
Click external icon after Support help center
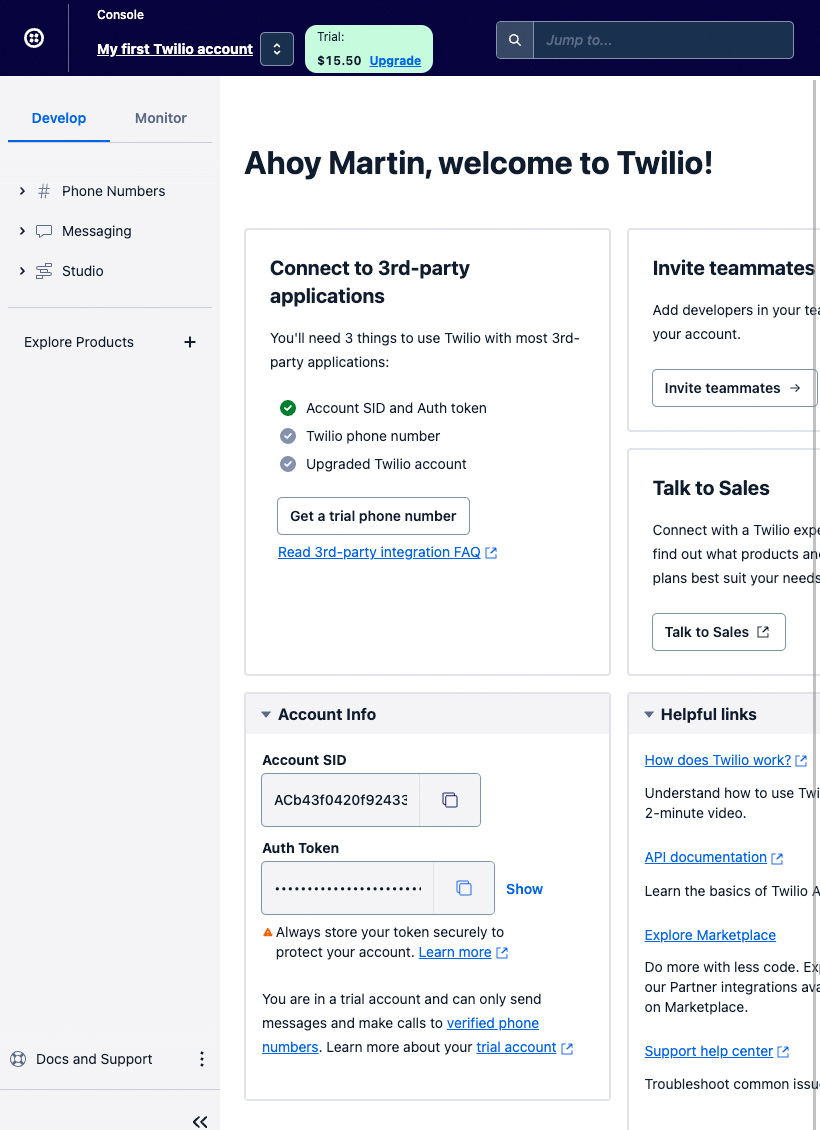783,1052
